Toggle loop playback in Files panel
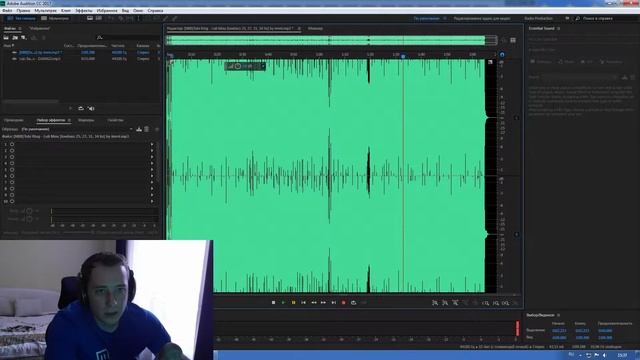Screen dimensions: 640x360 pyautogui.click(x=81, y=109)
